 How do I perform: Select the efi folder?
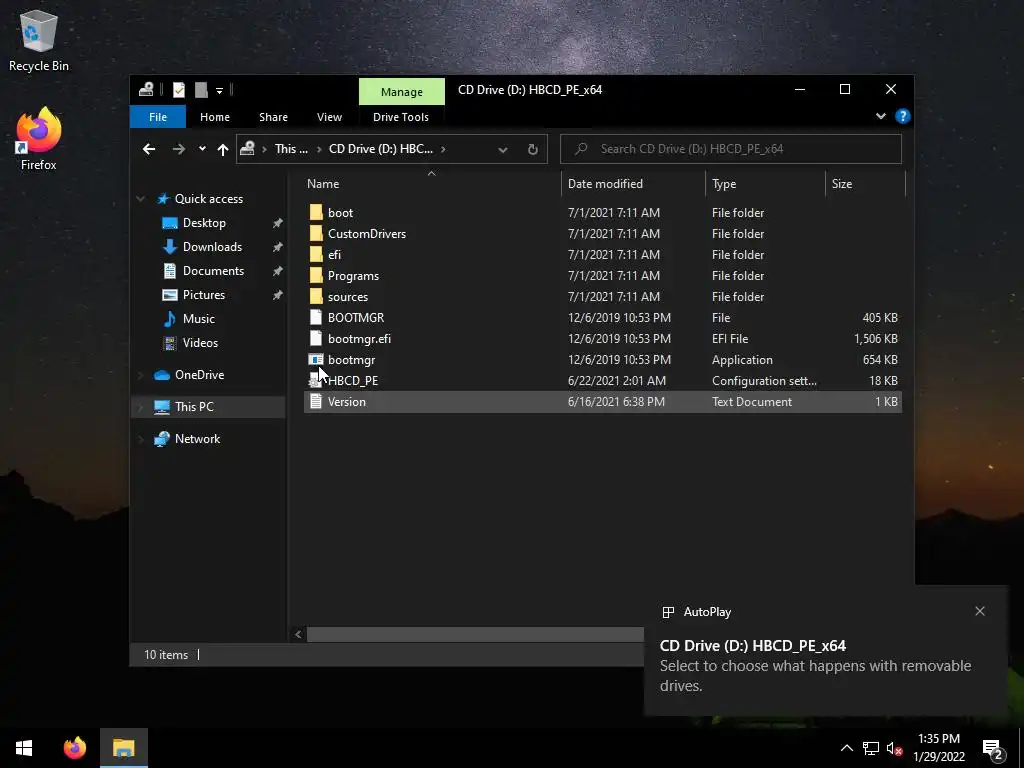click(x=602, y=255)
